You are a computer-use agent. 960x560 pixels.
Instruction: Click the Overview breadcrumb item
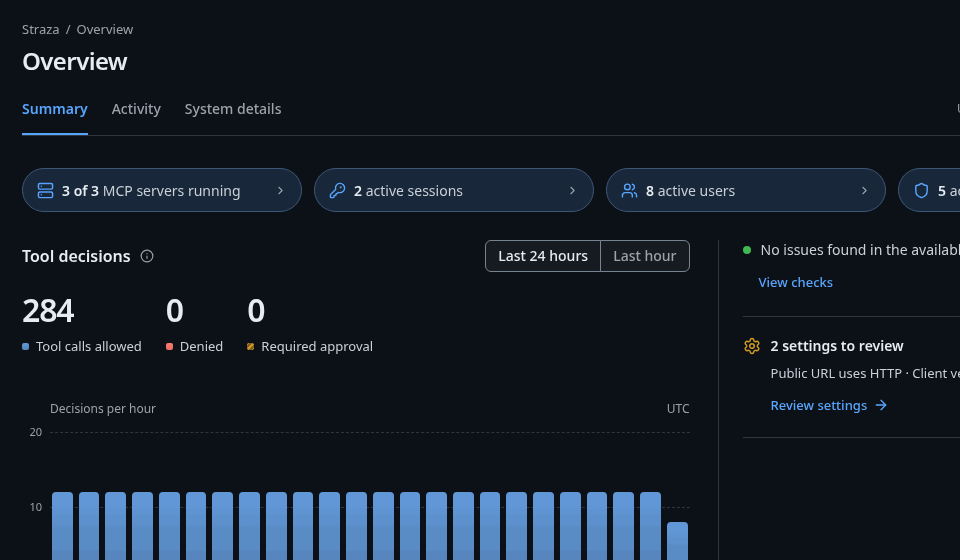(x=105, y=29)
